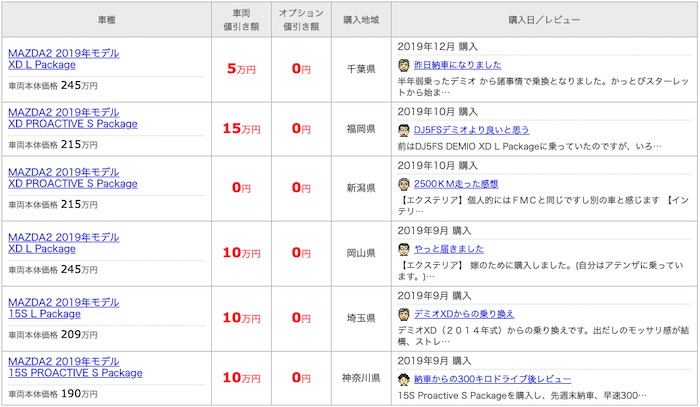Click the 10万円 discount in 岡山県 row
Screen dimensions: 700x407
click(x=242, y=253)
